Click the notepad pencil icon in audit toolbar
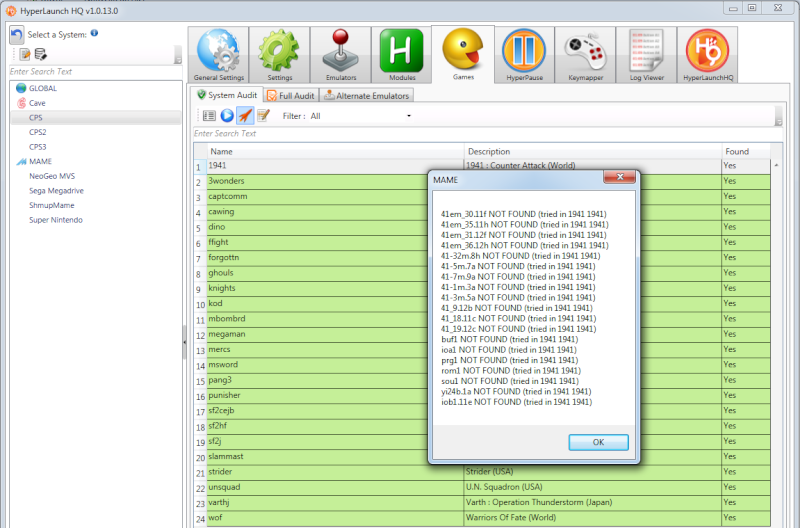The height and width of the screenshot is (528, 800). (263, 116)
